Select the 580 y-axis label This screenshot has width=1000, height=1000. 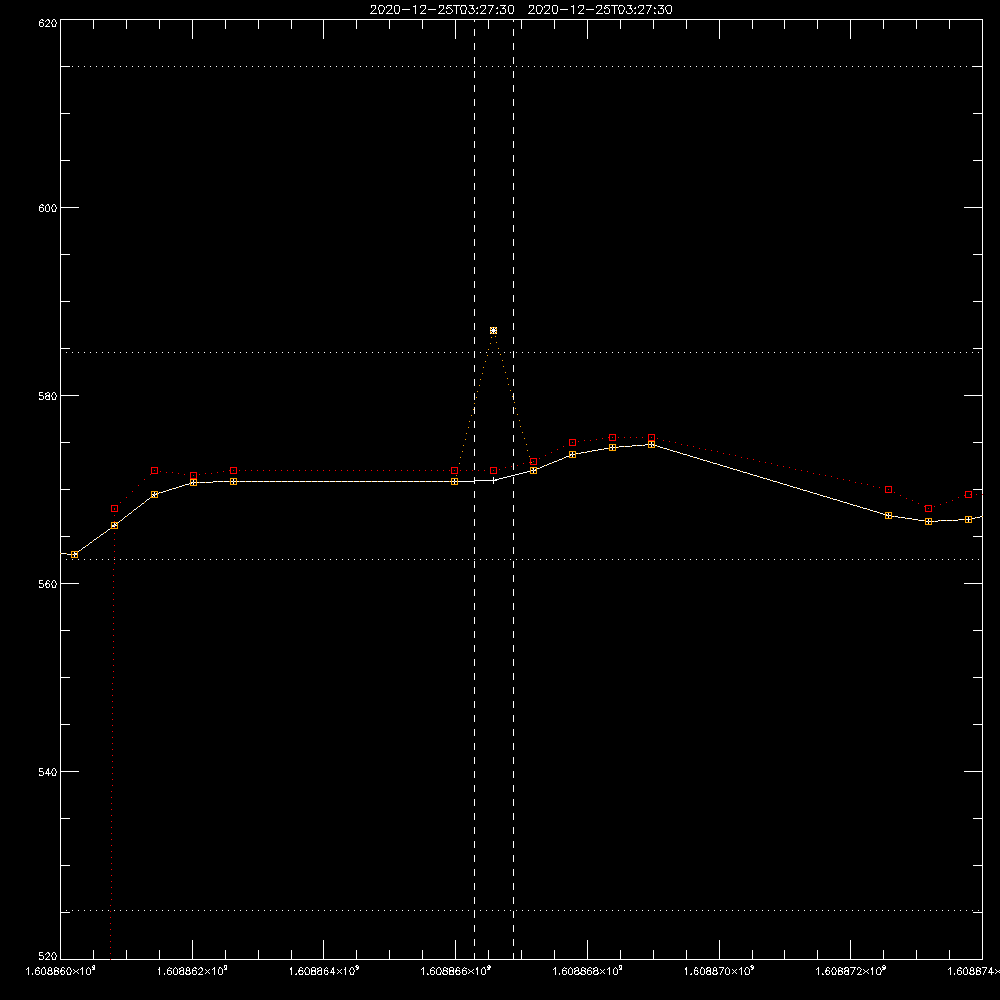click(x=49, y=396)
